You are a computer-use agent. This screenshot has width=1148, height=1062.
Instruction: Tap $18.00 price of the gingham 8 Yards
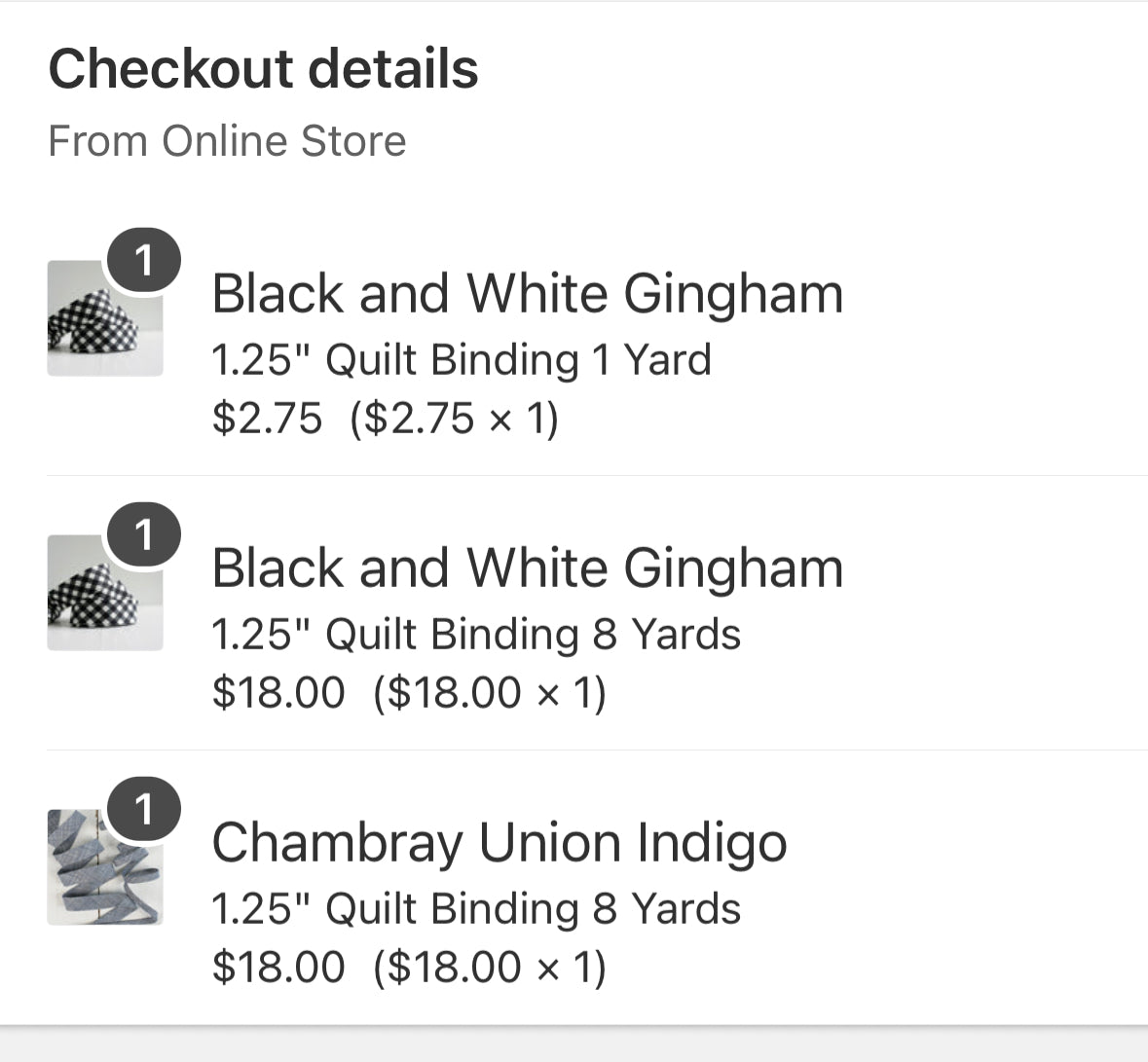tap(278, 693)
